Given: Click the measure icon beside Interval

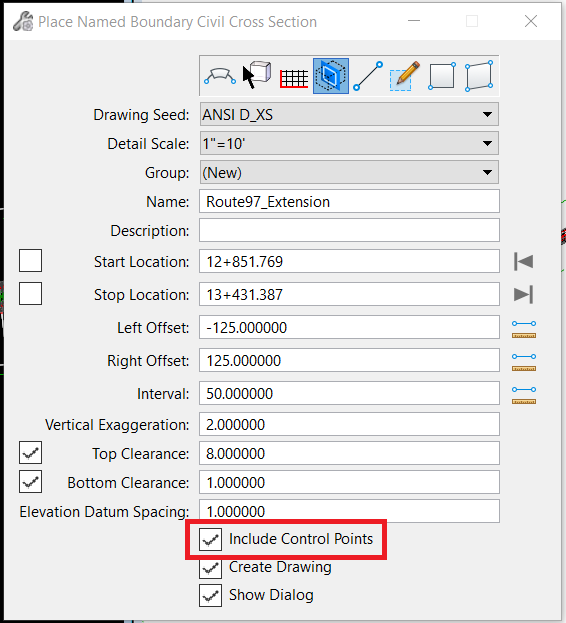Looking at the screenshot, I should (x=524, y=395).
